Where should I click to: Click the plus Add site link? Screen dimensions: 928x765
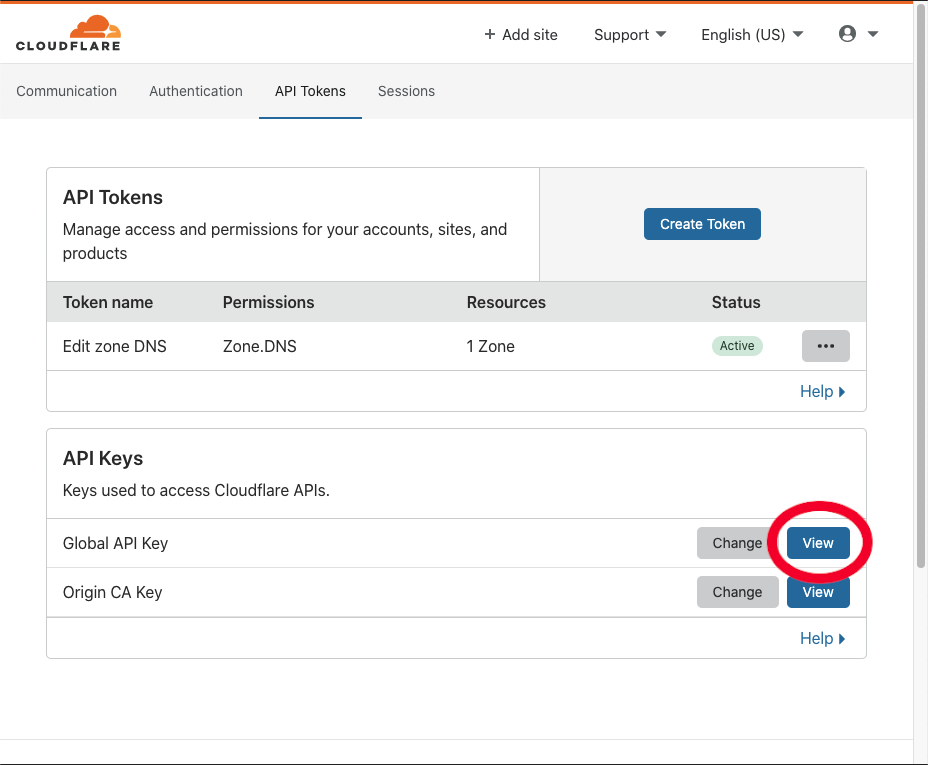[521, 34]
